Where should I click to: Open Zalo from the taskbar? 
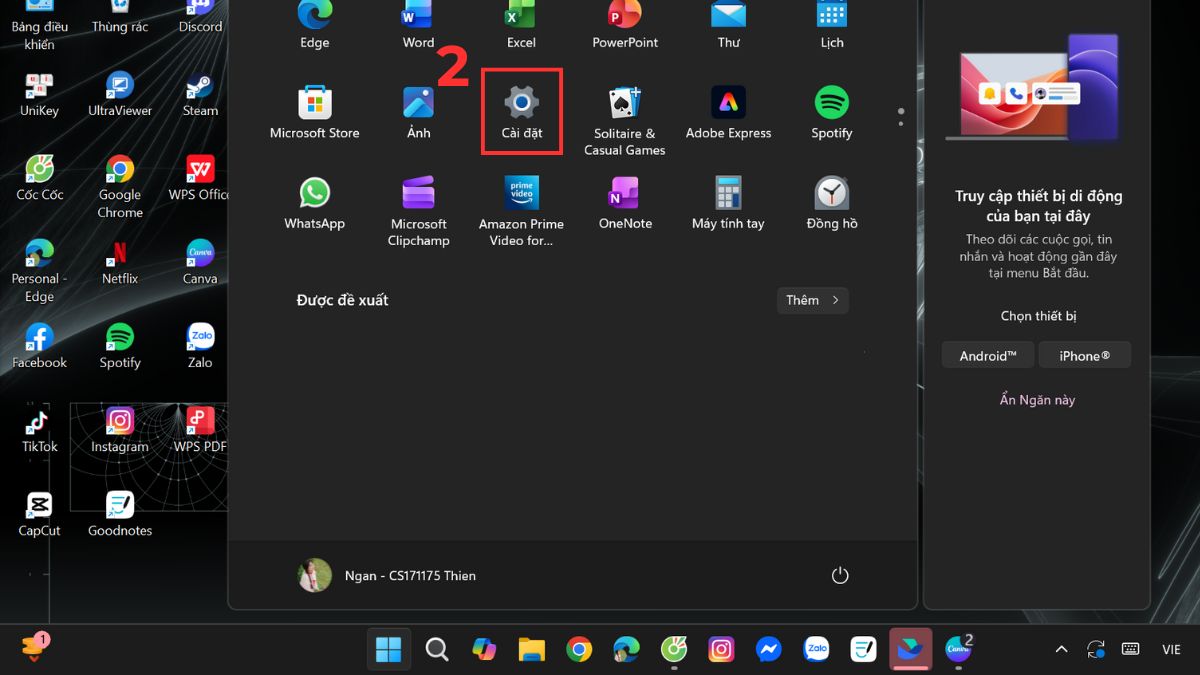(x=816, y=649)
